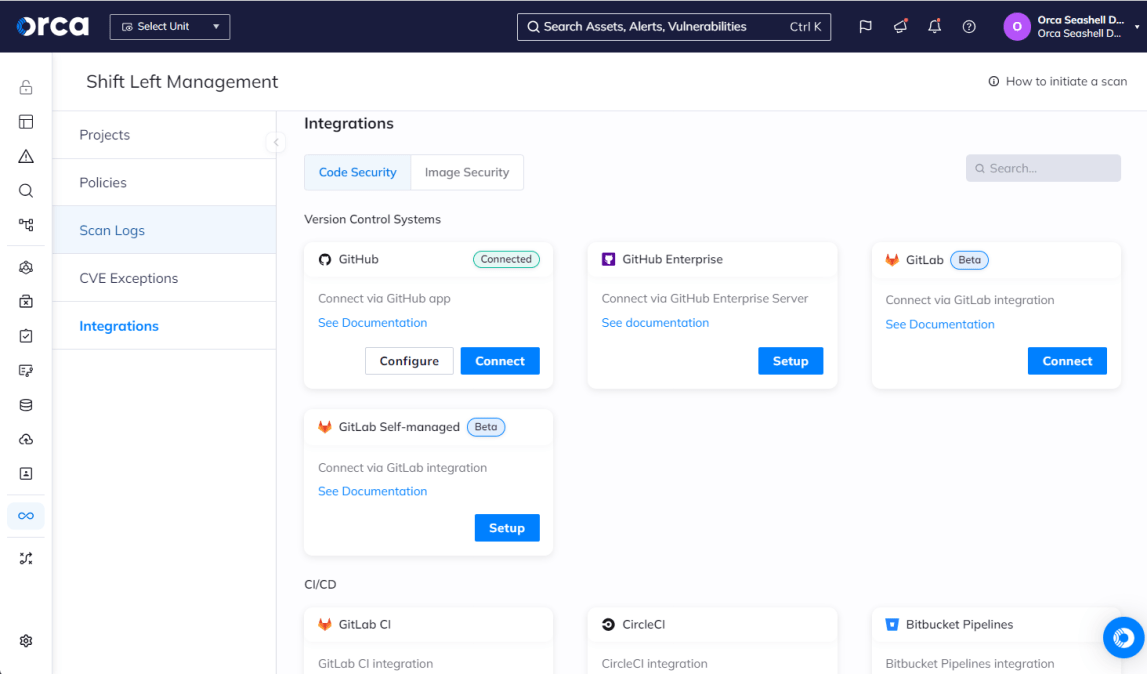Open the magnifier discovery sidebar icon

click(26, 190)
